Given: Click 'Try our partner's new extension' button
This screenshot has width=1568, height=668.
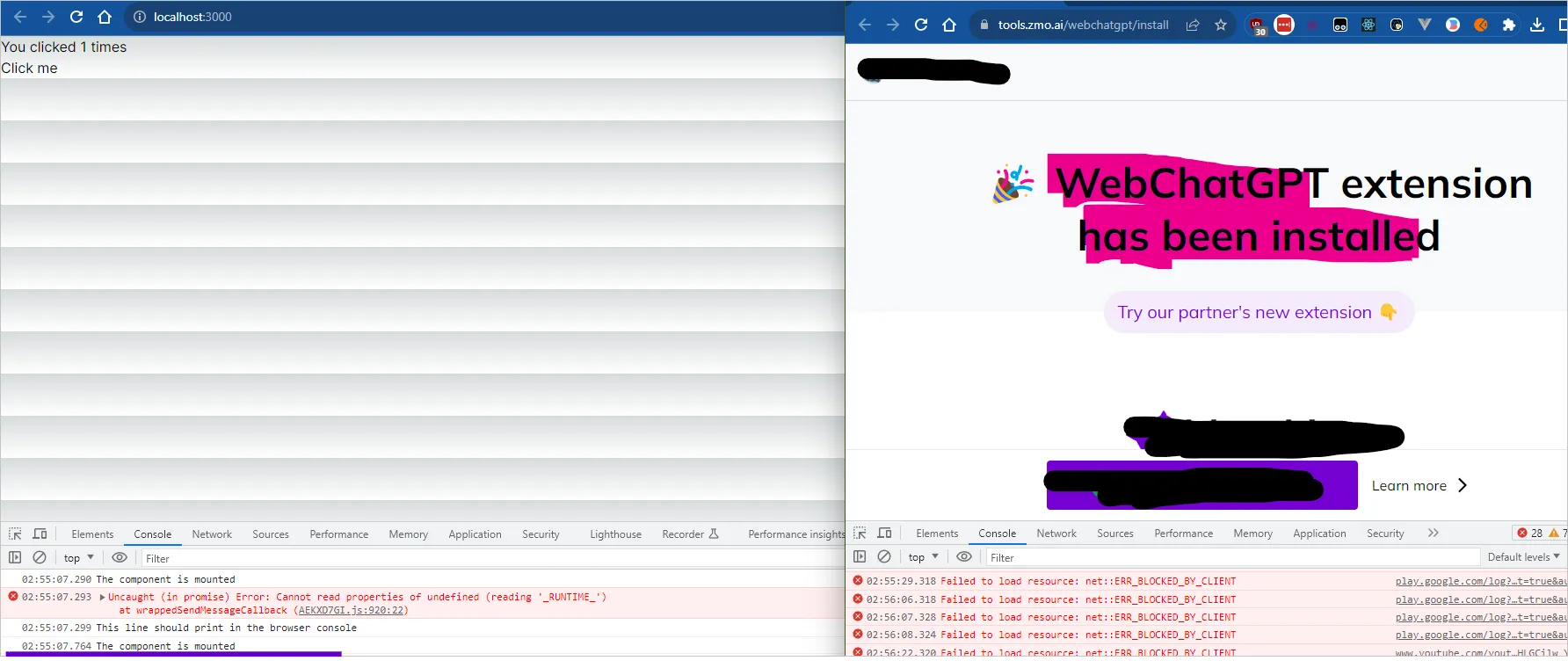Looking at the screenshot, I should [1259, 312].
